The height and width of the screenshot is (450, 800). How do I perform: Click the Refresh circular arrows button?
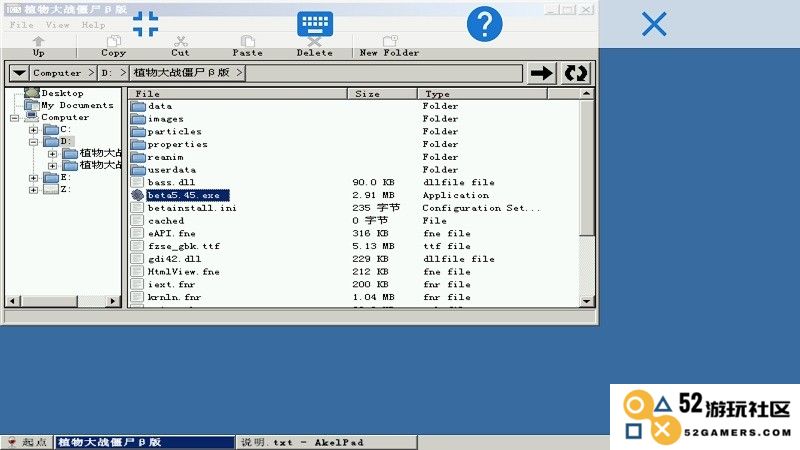576,73
